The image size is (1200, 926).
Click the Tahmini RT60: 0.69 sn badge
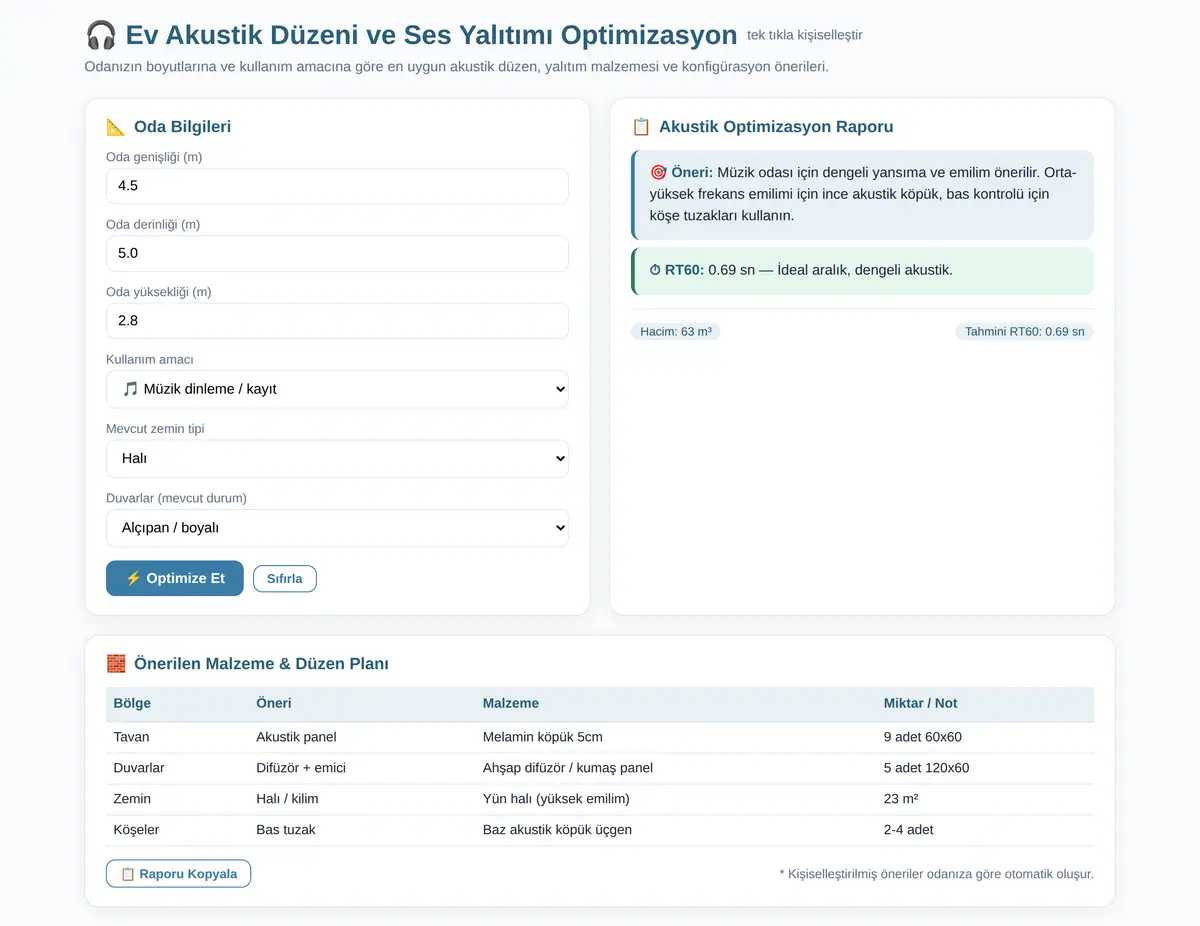tap(1025, 332)
